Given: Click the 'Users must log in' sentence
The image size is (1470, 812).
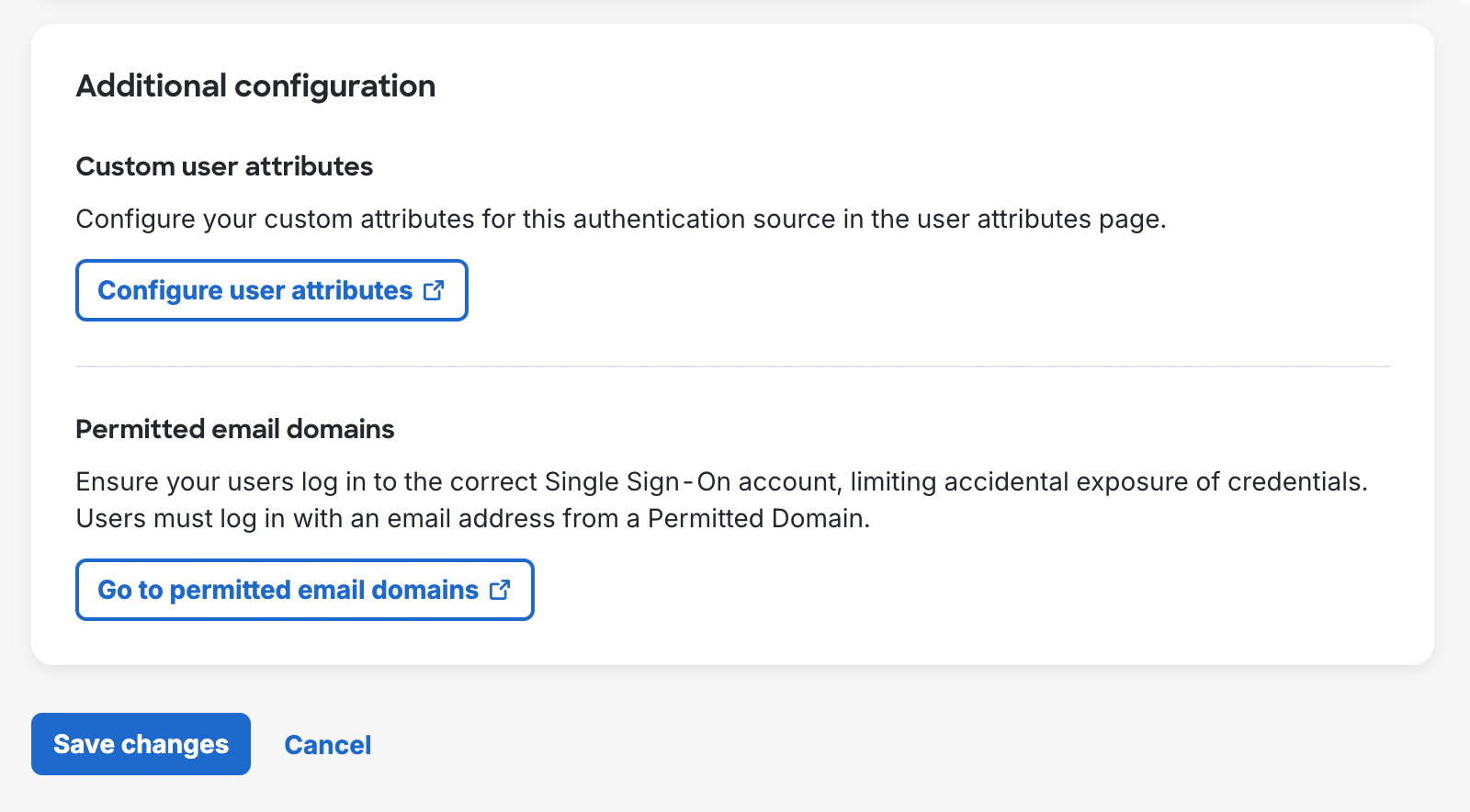Looking at the screenshot, I should [x=472, y=519].
